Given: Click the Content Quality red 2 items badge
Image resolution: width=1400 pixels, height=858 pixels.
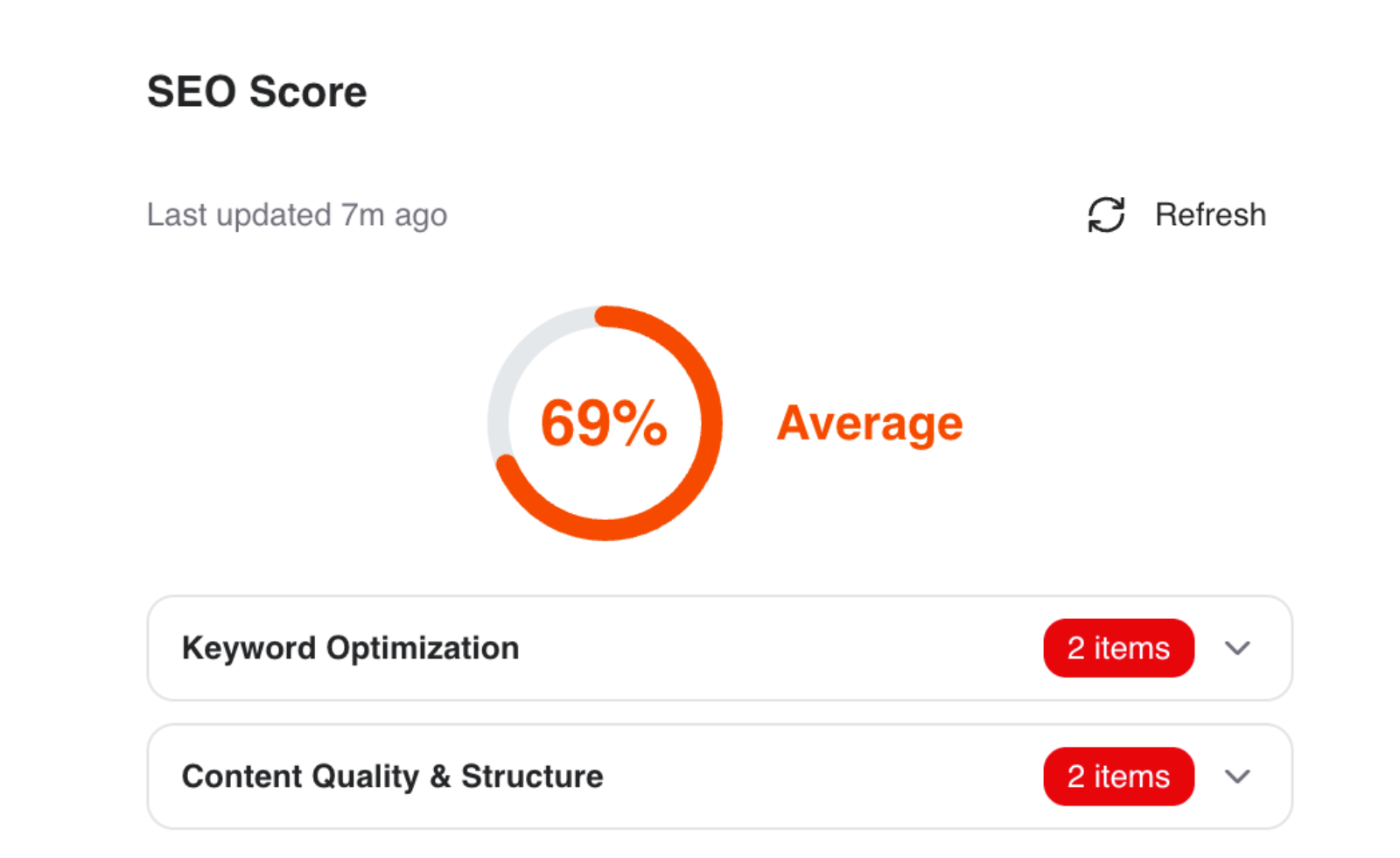Looking at the screenshot, I should point(1118,777).
